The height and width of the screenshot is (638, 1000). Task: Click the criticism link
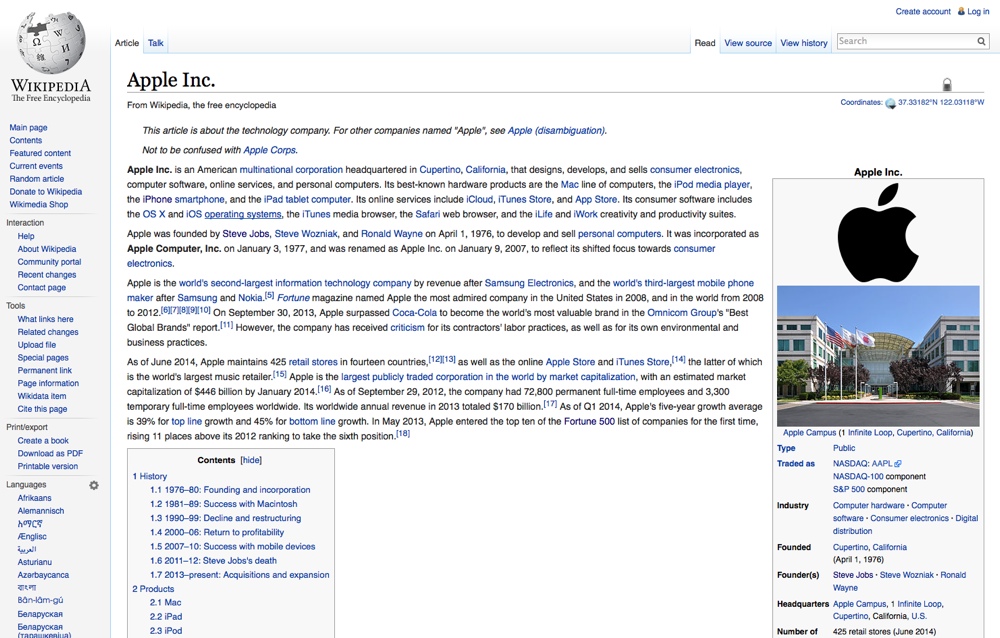pyautogui.click(x=407, y=327)
